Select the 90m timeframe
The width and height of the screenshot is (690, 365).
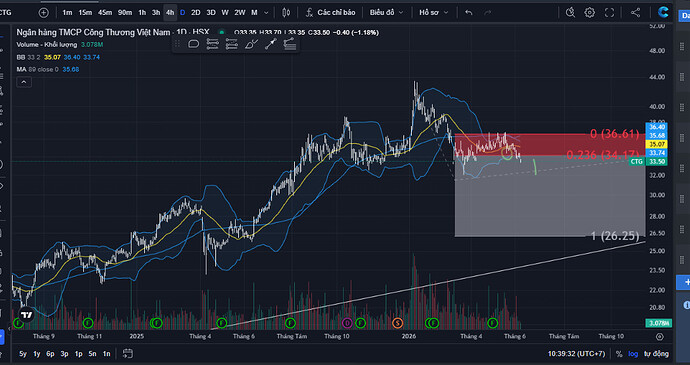(125, 12)
